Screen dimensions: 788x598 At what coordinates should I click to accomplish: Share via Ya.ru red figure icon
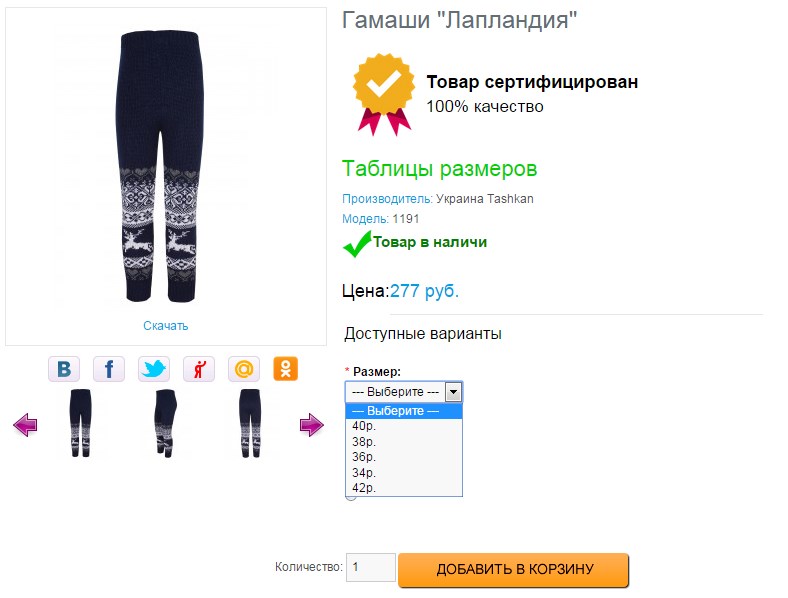199,369
